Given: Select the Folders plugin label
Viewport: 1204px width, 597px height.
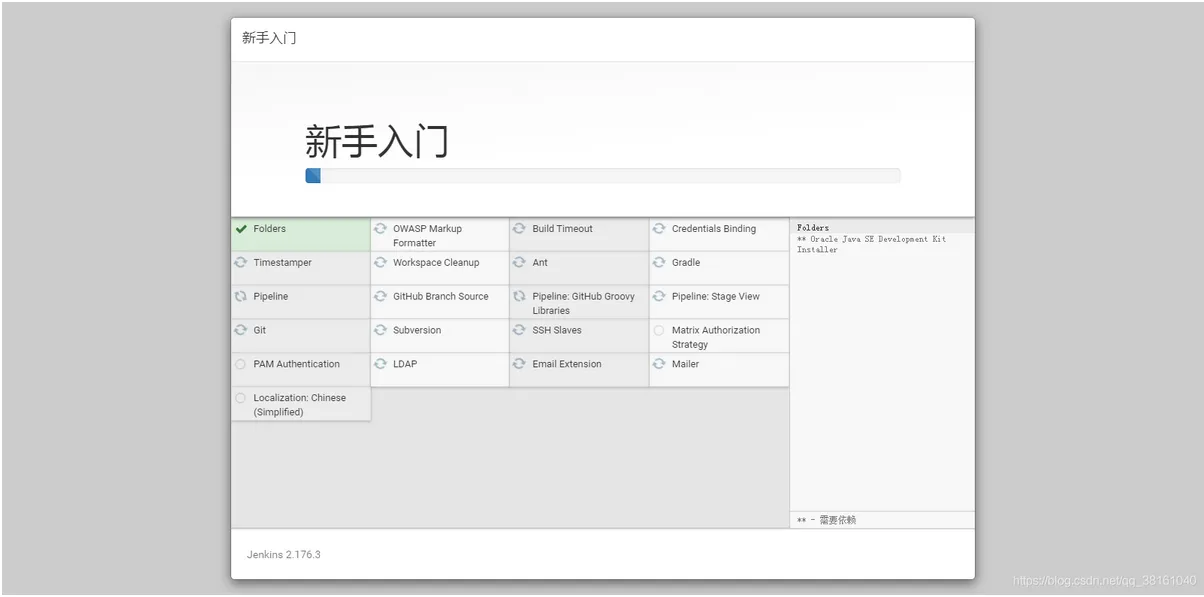Looking at the screenshot, I should (269, 229).
